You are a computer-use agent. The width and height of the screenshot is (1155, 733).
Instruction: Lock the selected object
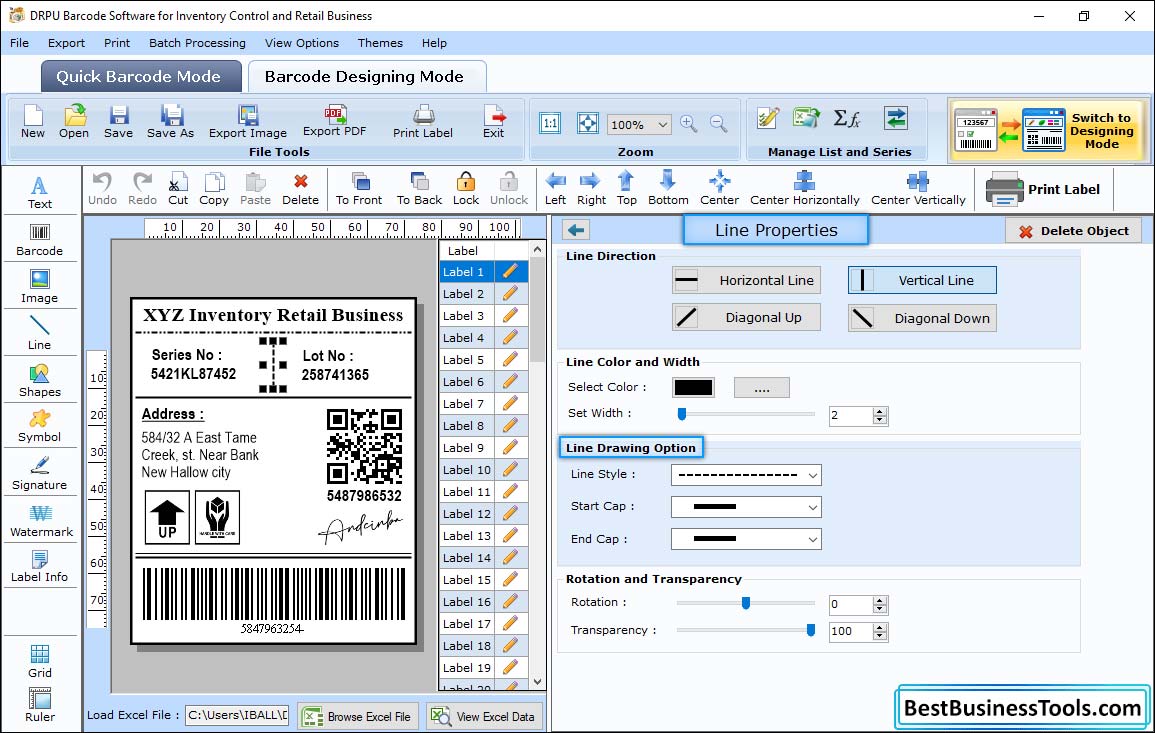pyautogui.click(x=466, y=189)
